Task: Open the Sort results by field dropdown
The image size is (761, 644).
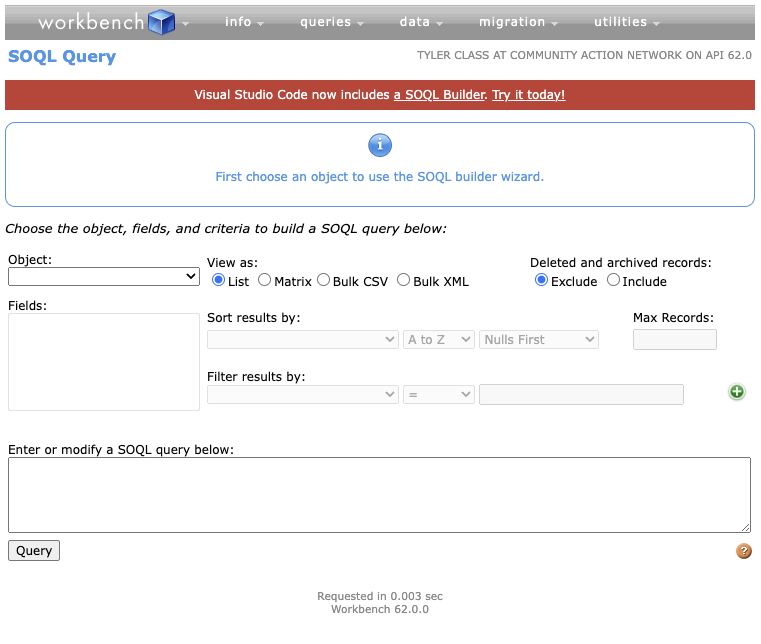Action: pos(303,340)
